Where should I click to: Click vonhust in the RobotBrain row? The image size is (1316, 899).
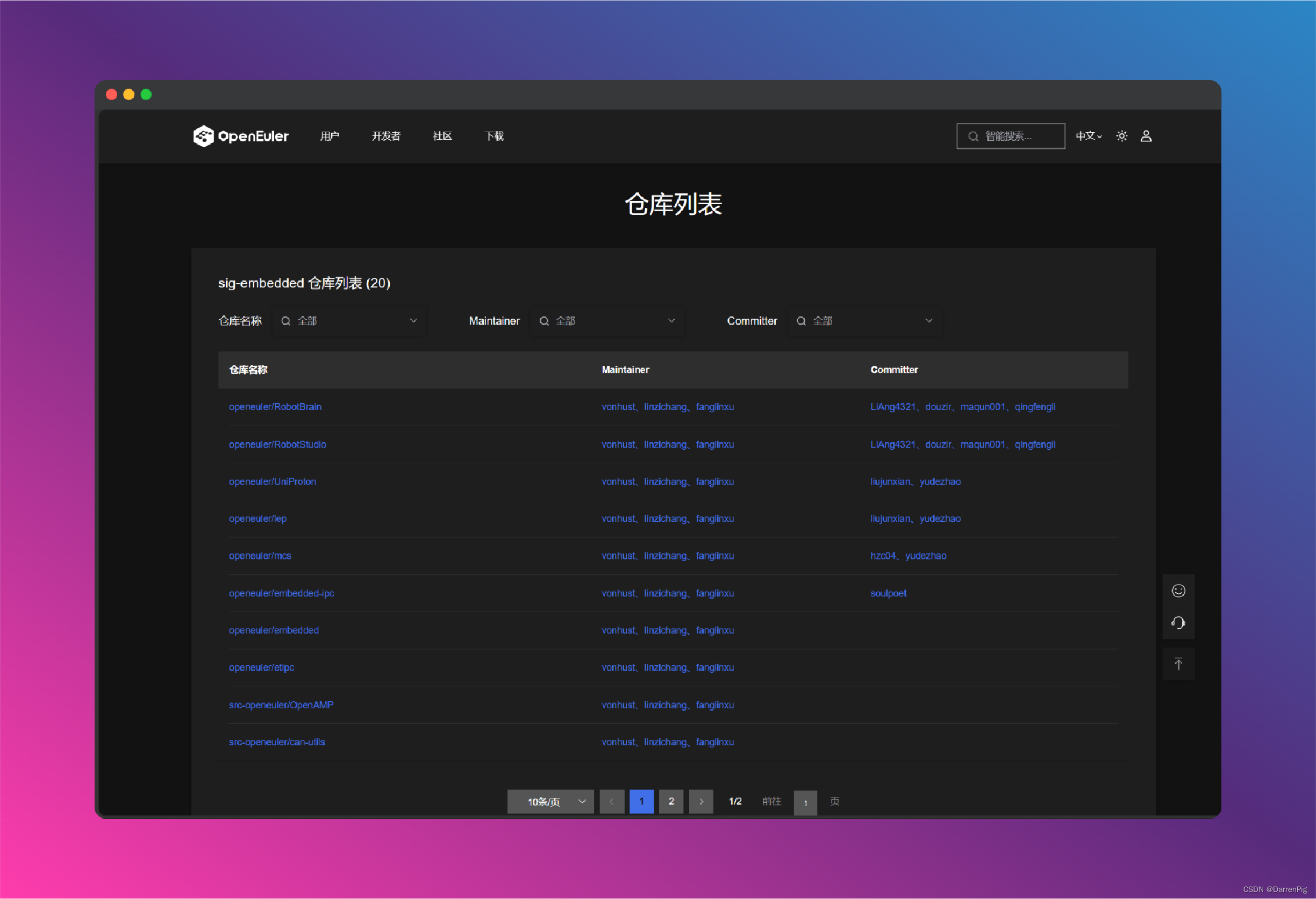tap(618, 406)
